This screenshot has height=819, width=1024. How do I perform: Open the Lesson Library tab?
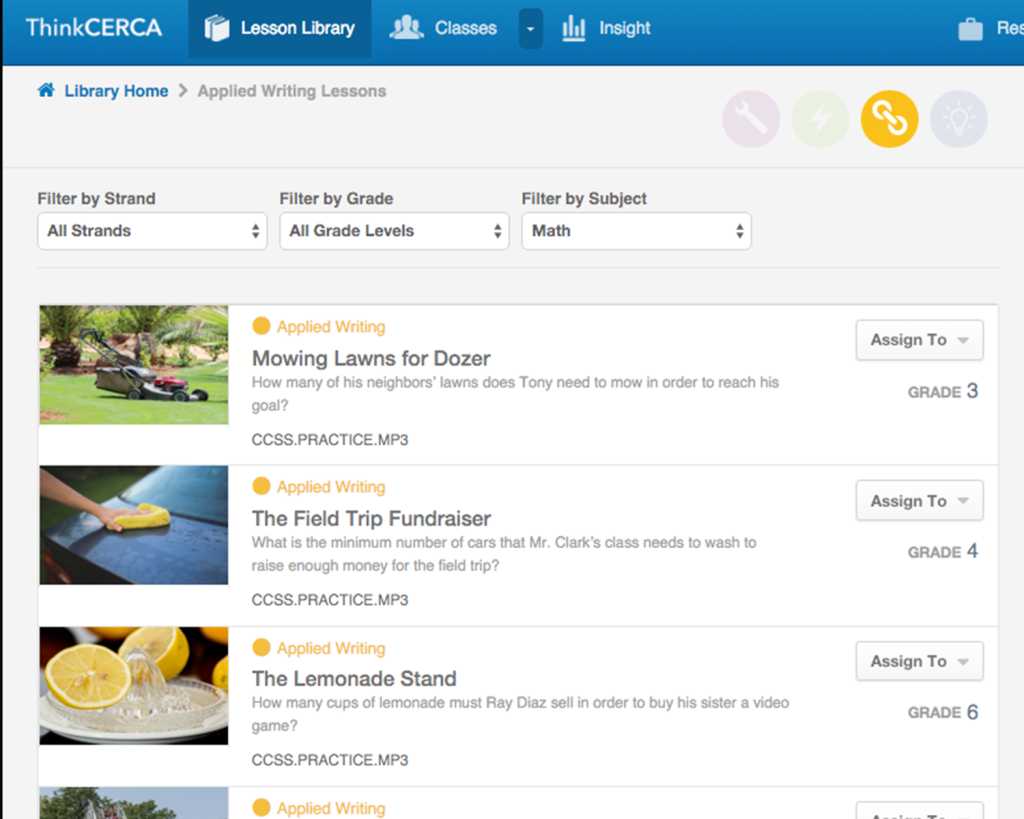[x=280, y=29]
